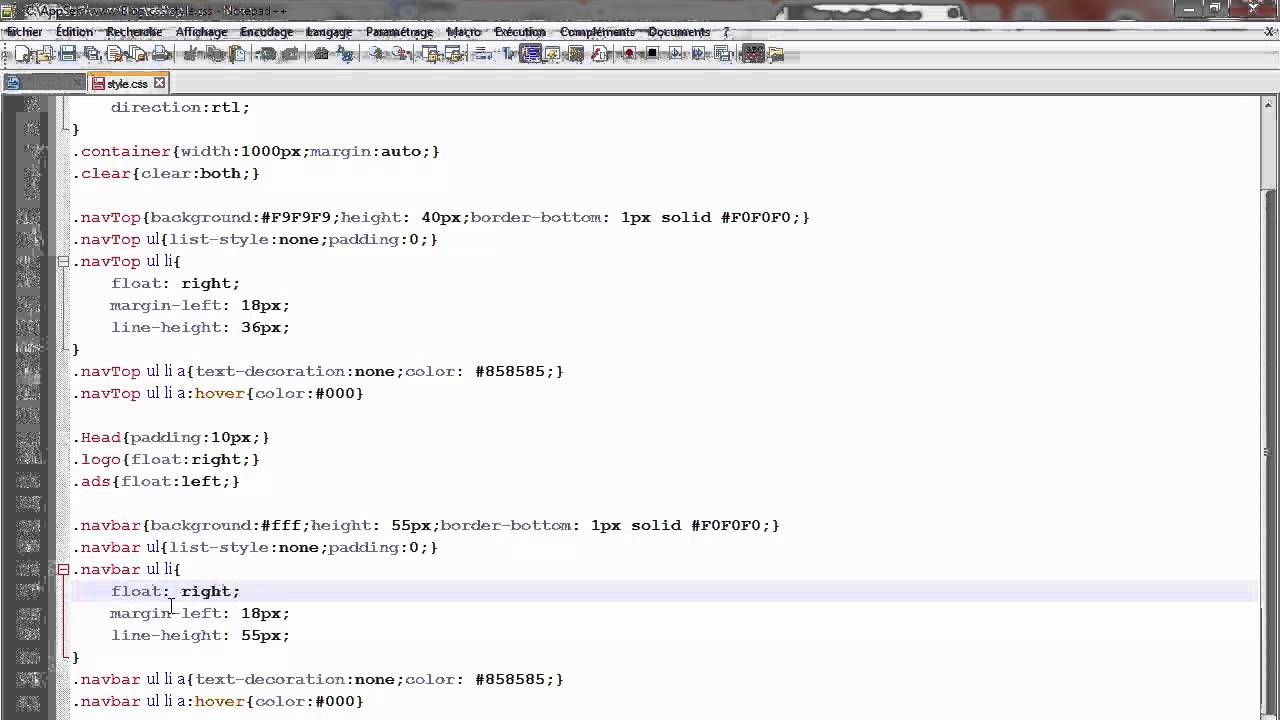The image size is (1280, 720).
Task: Click the Save All toolbar icon
Action: coord(92,54)
